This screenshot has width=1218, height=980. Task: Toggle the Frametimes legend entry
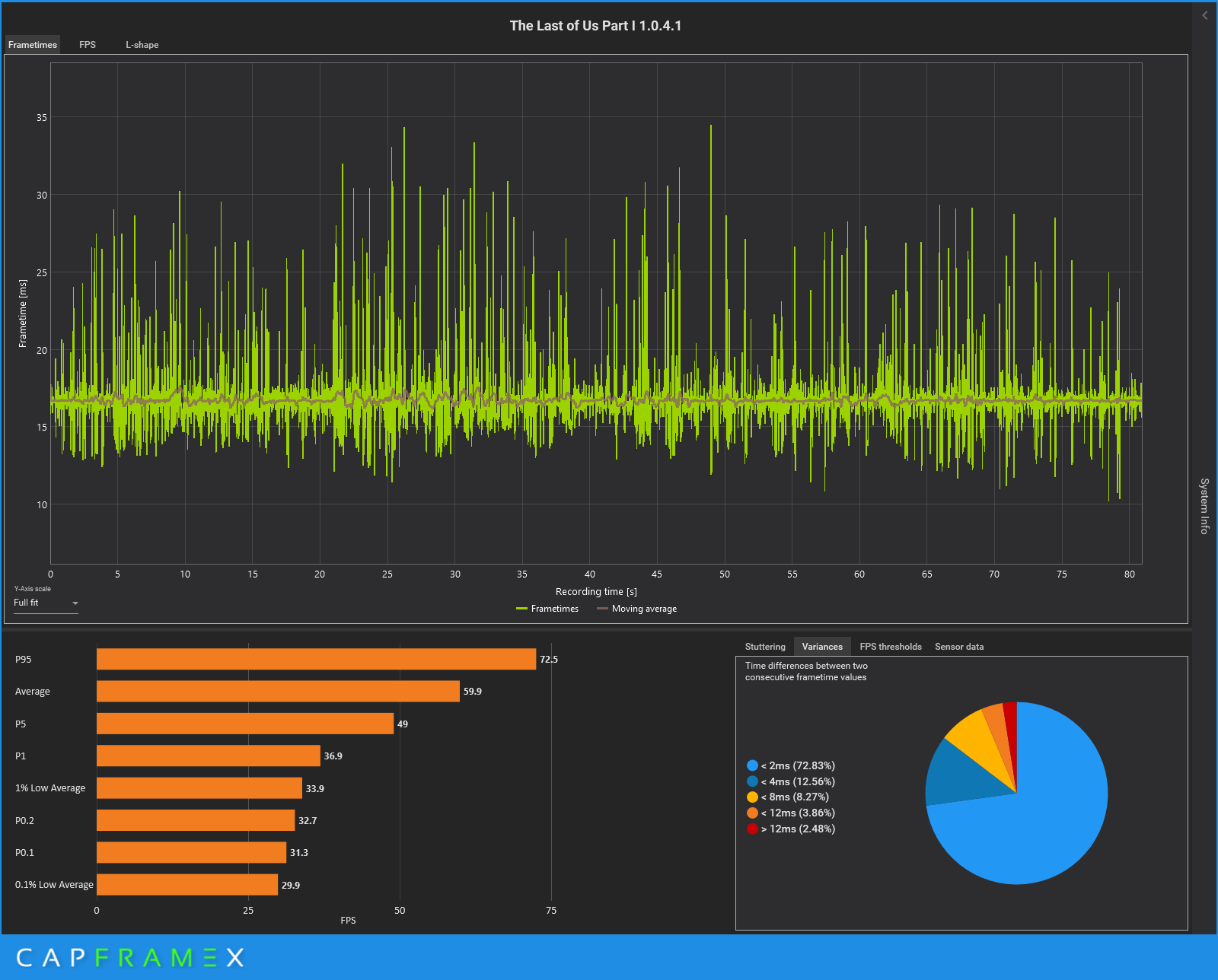tap(547, 609)
